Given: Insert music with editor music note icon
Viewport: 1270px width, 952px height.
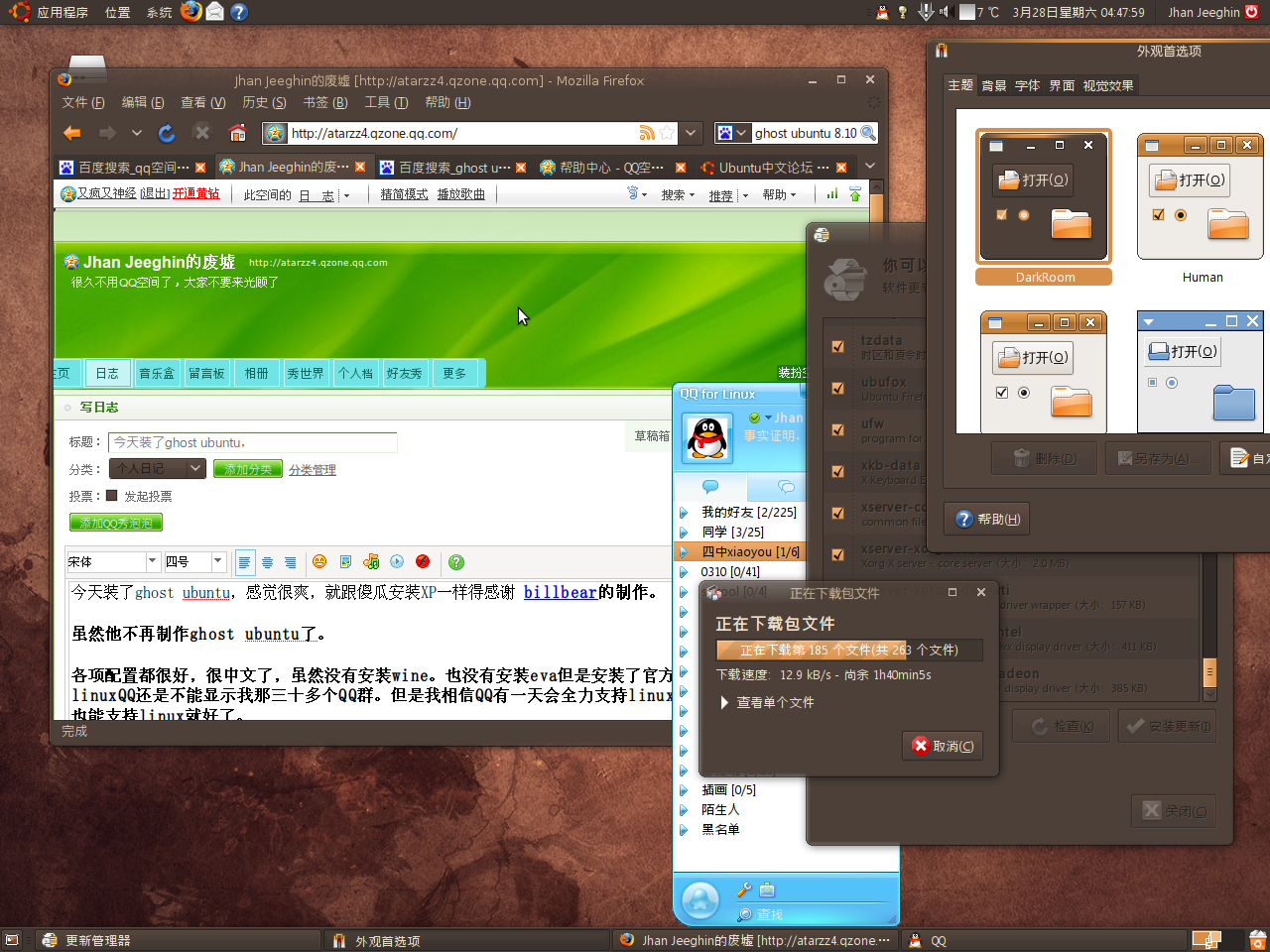Looking at the screenshot, I should (371, 561).
